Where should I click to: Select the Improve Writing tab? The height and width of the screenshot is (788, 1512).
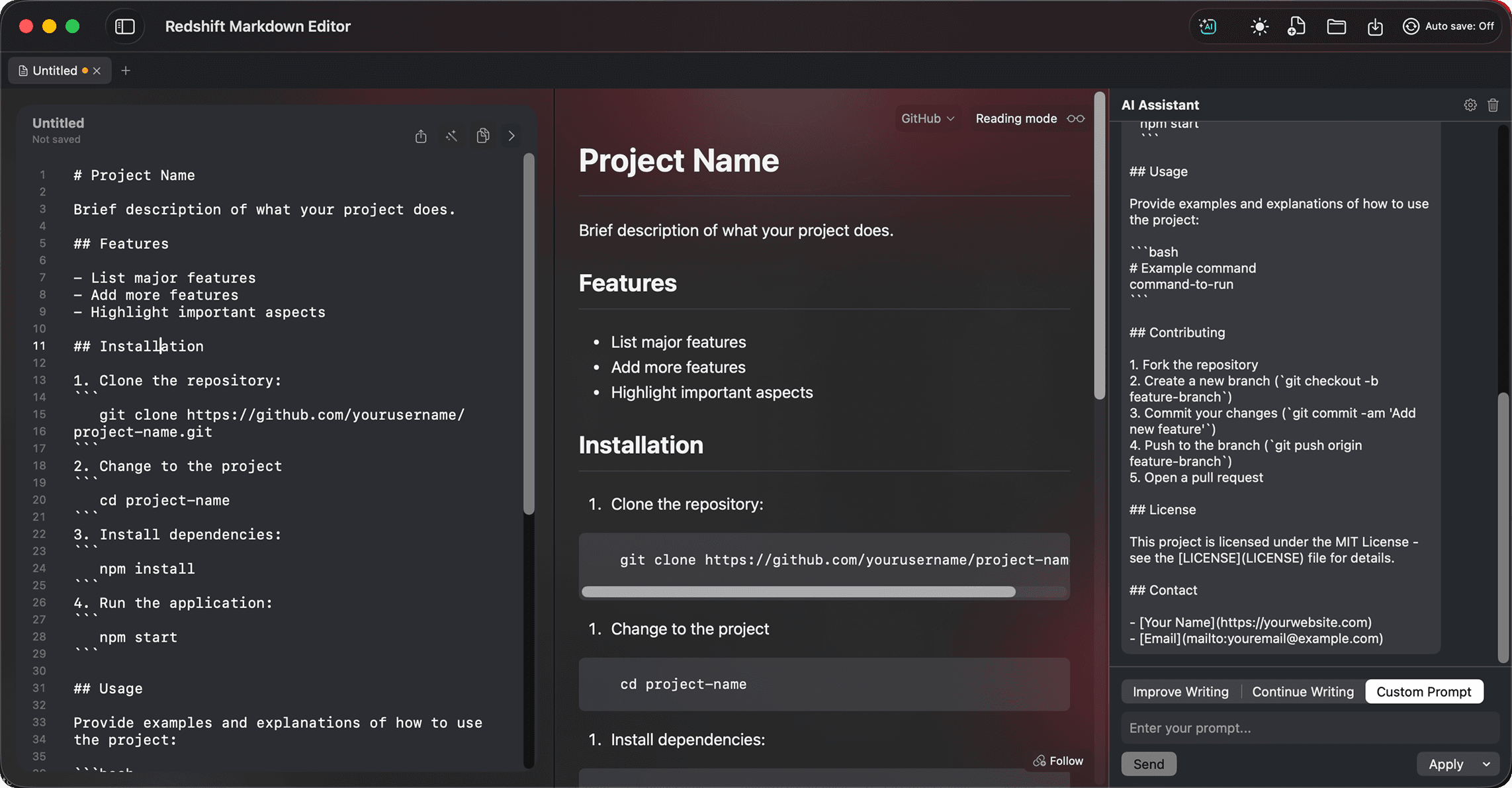(1180, 691)
